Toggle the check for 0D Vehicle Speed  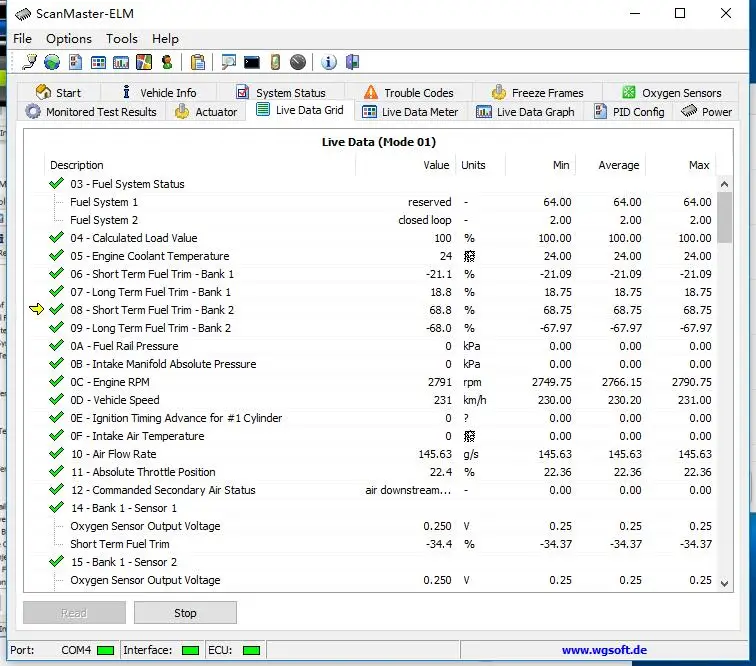coord(56,400)
